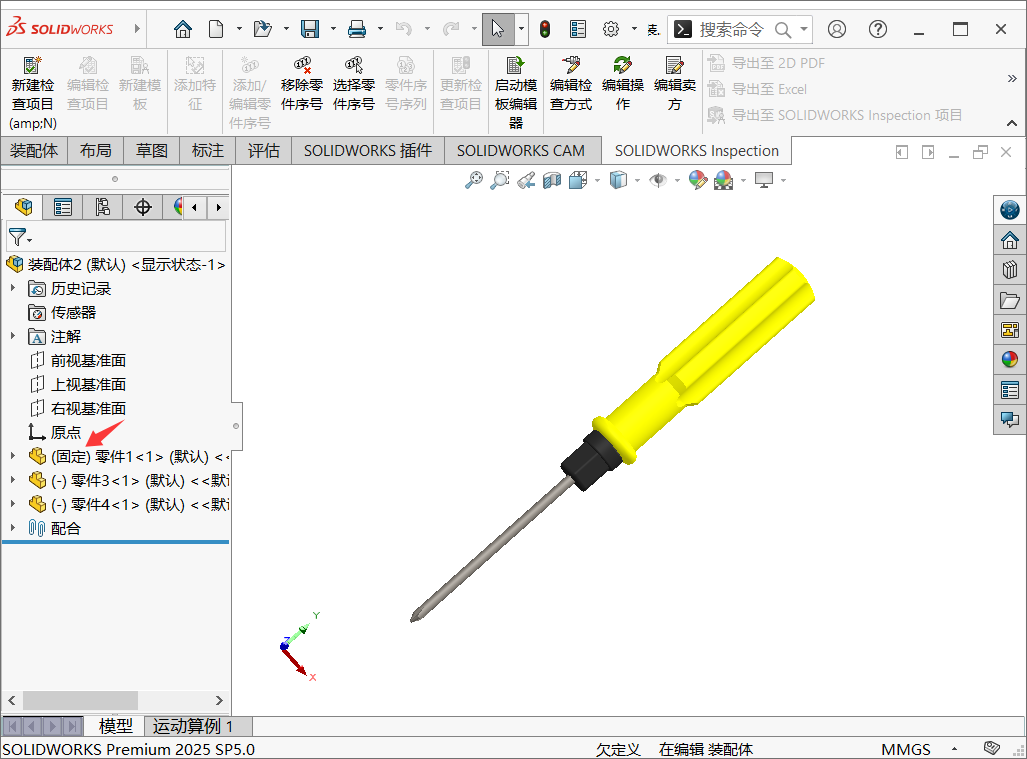
Task: Launch 启动模板编辑器
Action: click(x=516, y=93)
